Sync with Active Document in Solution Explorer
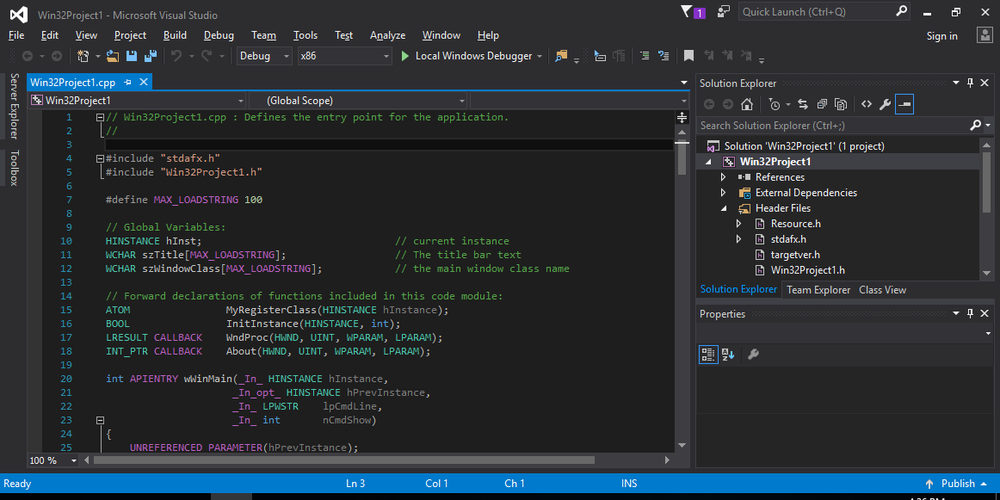This screenshot has height=500, width=1000. pyautogui.click(x=803, y=105)
